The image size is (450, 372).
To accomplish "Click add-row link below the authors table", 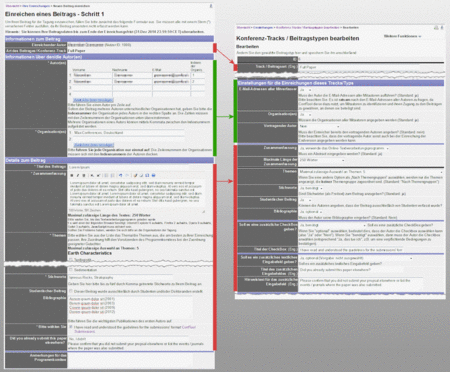I will [93, 100].
